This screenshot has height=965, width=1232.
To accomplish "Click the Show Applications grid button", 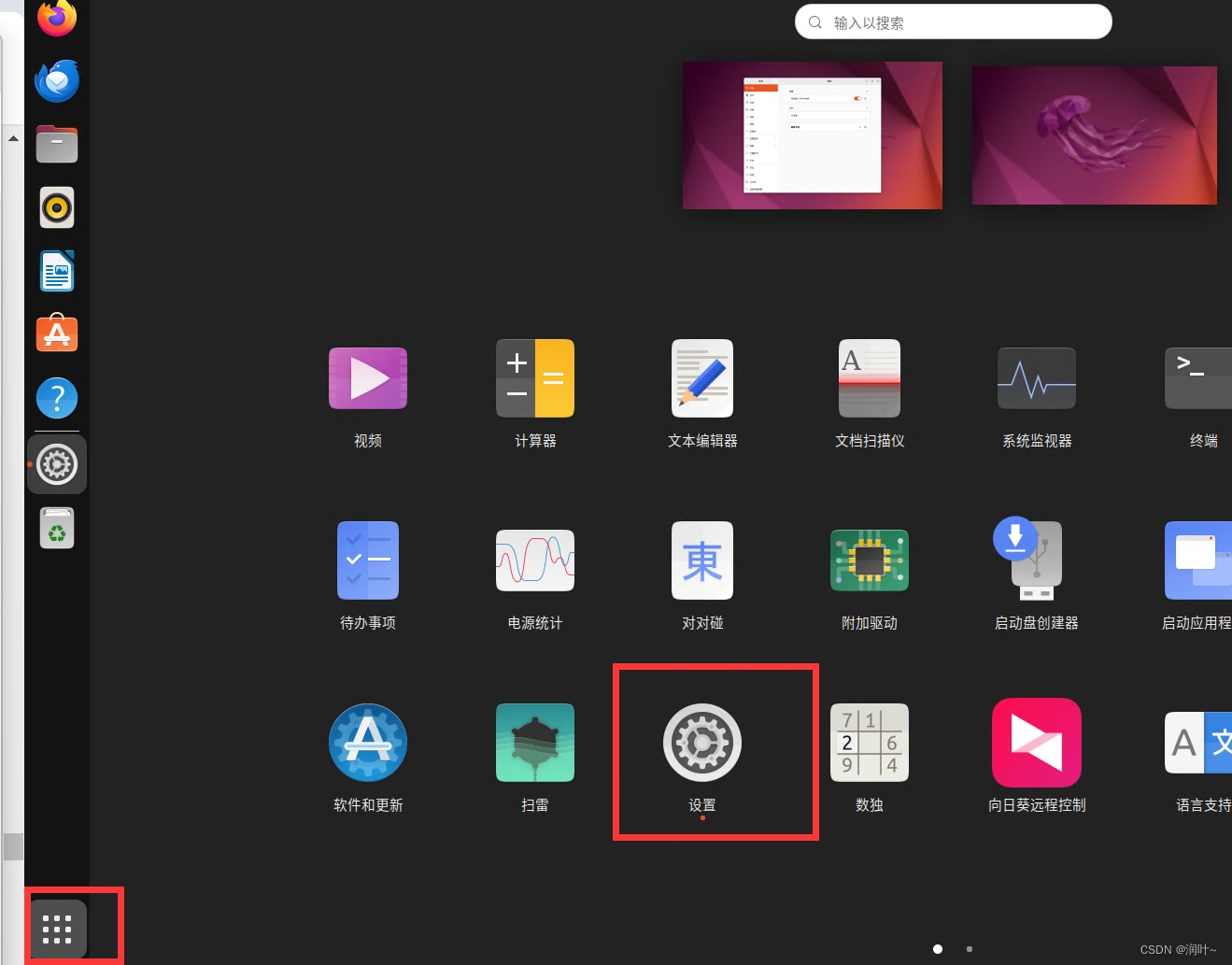I will pyautogui.click(x=57, y=930).
